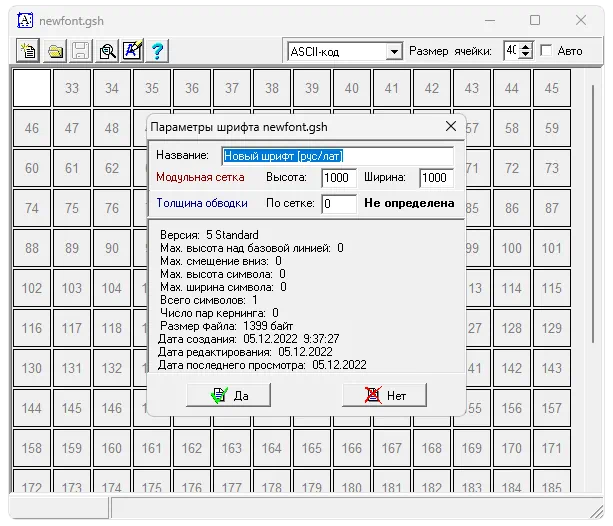This screenshot has height=526, width=613.
Task: Select glyph cell 75
Action: (72, 208)
